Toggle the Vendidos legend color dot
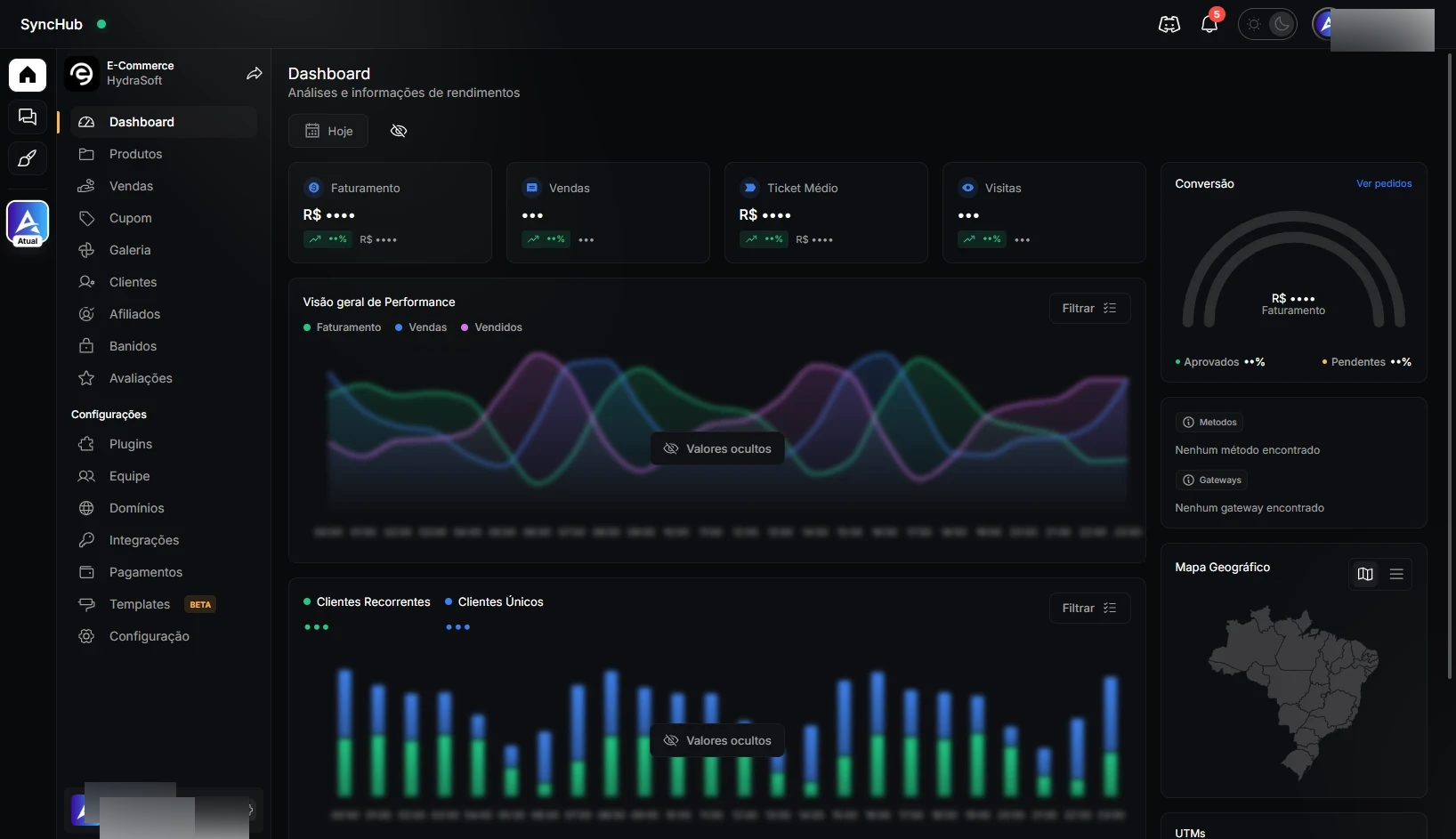1456x839 pixels. coord(465,327)
